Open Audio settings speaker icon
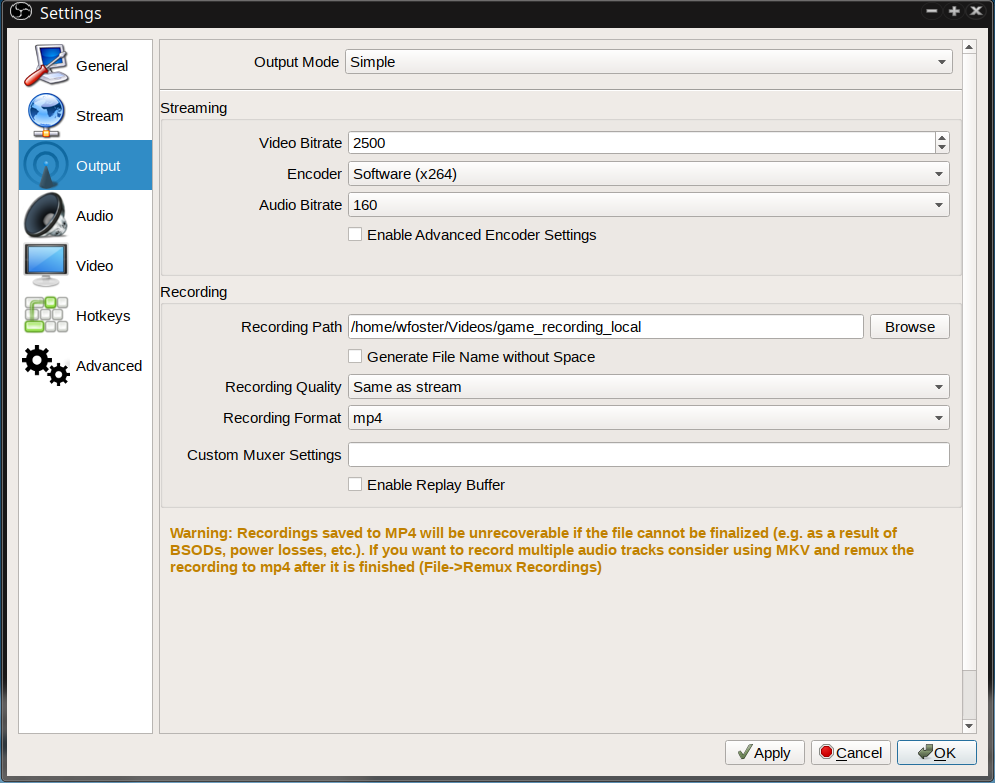This screenshot has width=995, height=783. (46, 216)
